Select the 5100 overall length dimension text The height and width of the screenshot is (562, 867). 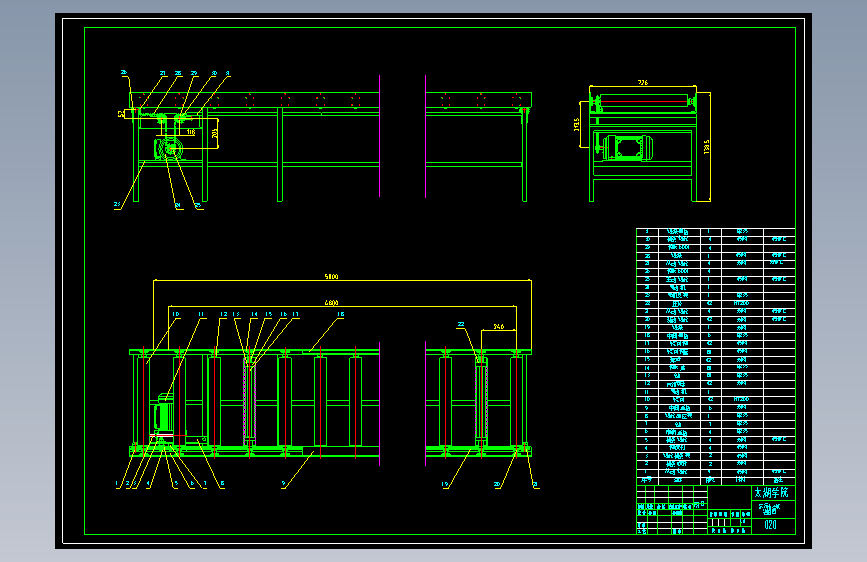[331, 277]
